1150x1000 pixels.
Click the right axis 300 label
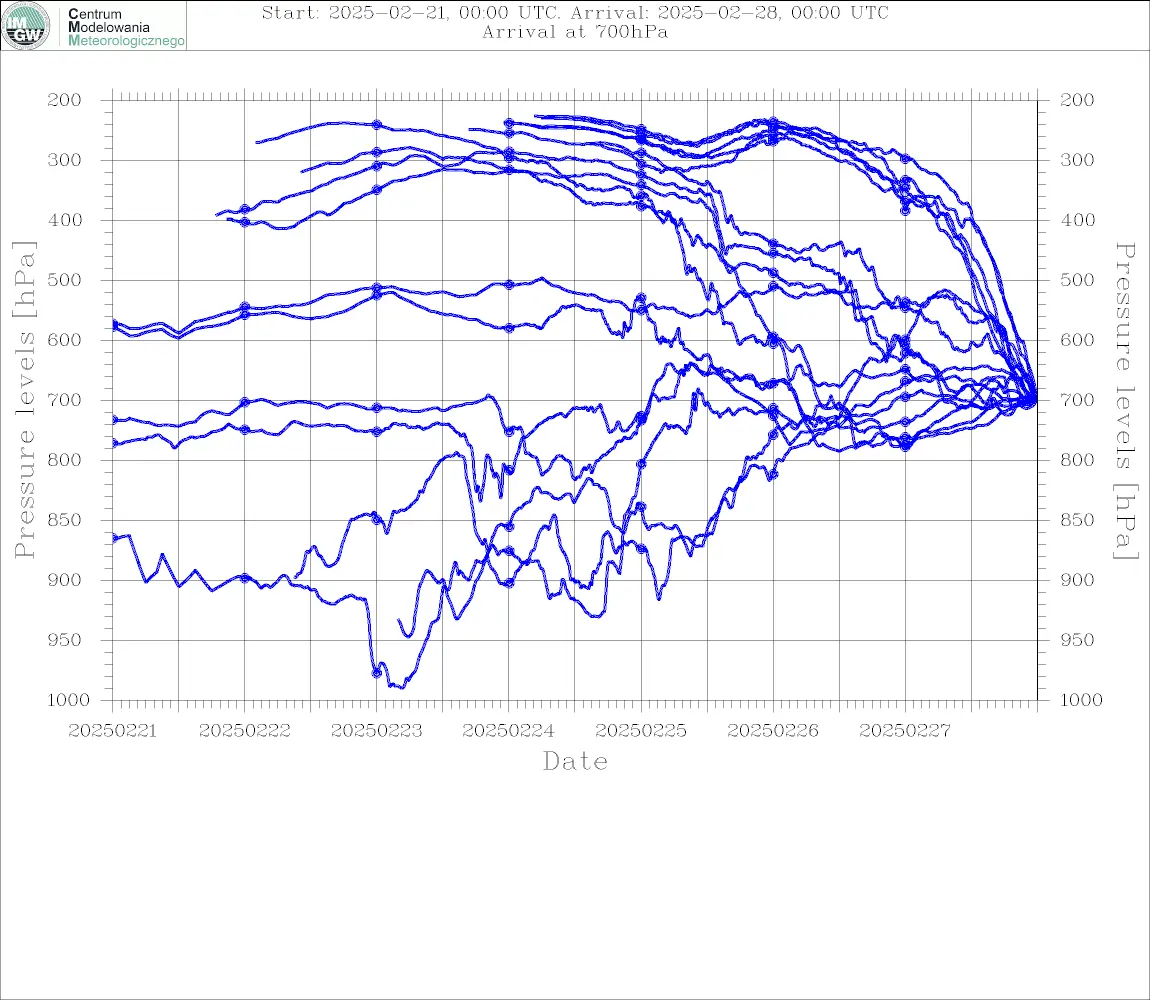(1077, 160)
